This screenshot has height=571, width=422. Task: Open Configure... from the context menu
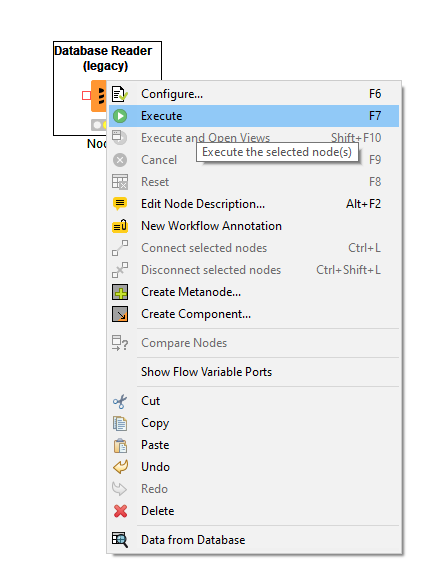[x=254, y=94]
